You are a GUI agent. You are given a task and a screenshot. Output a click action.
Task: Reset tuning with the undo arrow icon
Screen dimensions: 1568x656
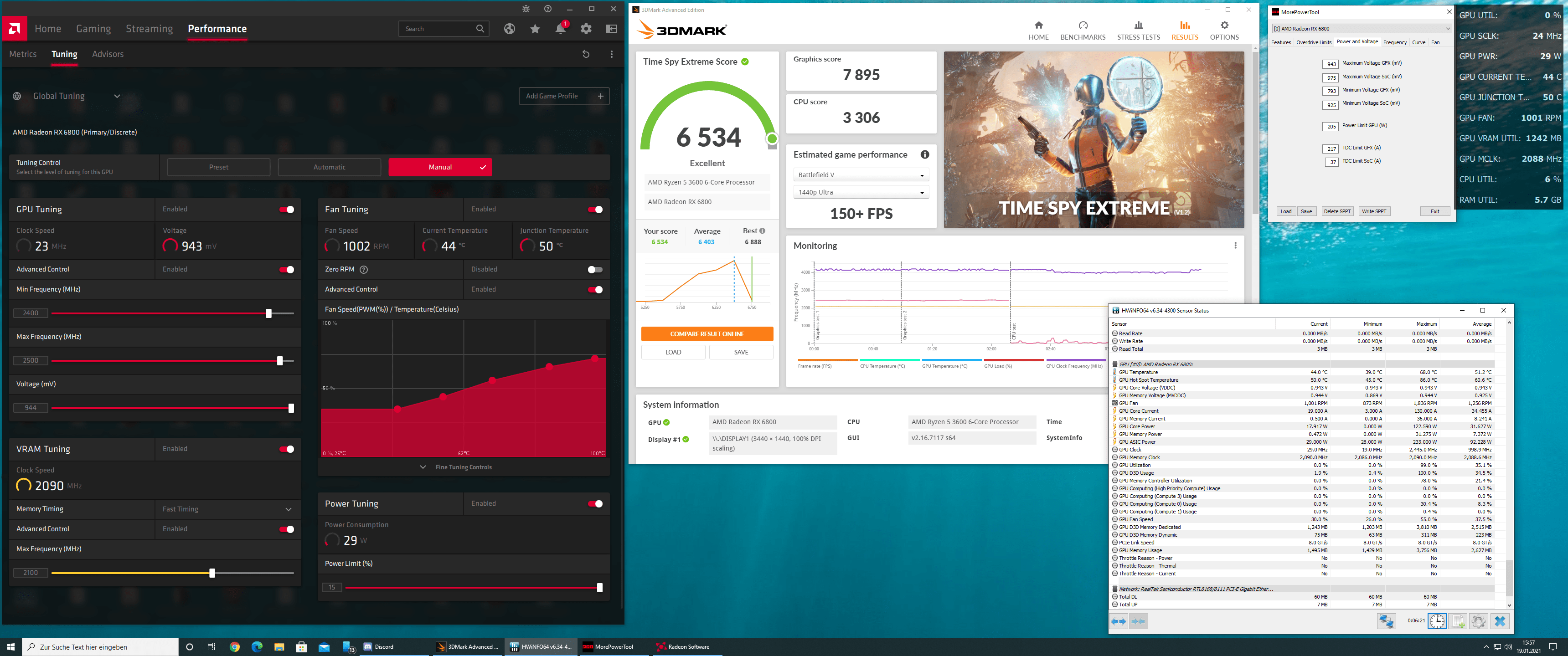(586, 54)
